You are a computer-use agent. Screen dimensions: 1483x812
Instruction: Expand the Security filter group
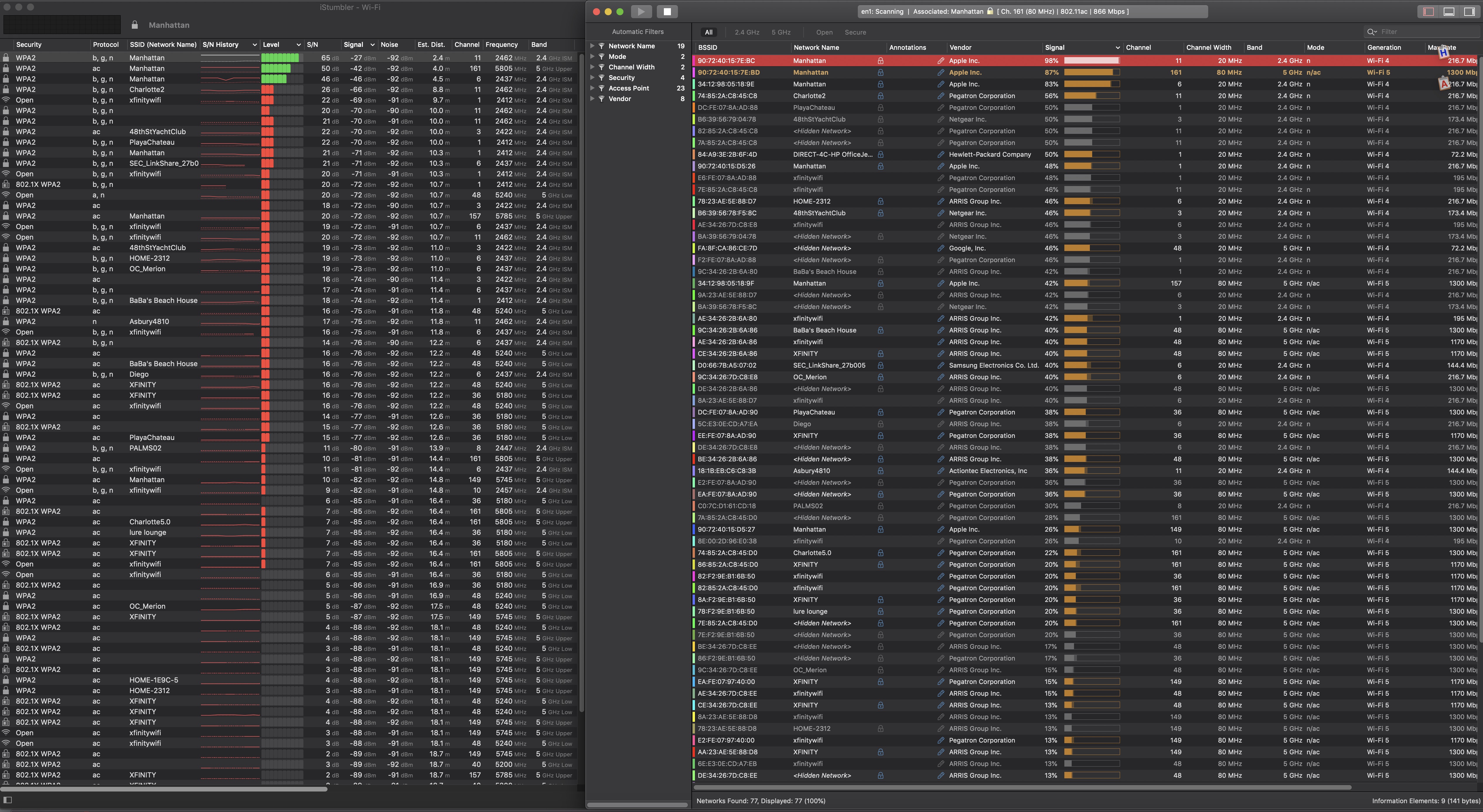[592, 78]
